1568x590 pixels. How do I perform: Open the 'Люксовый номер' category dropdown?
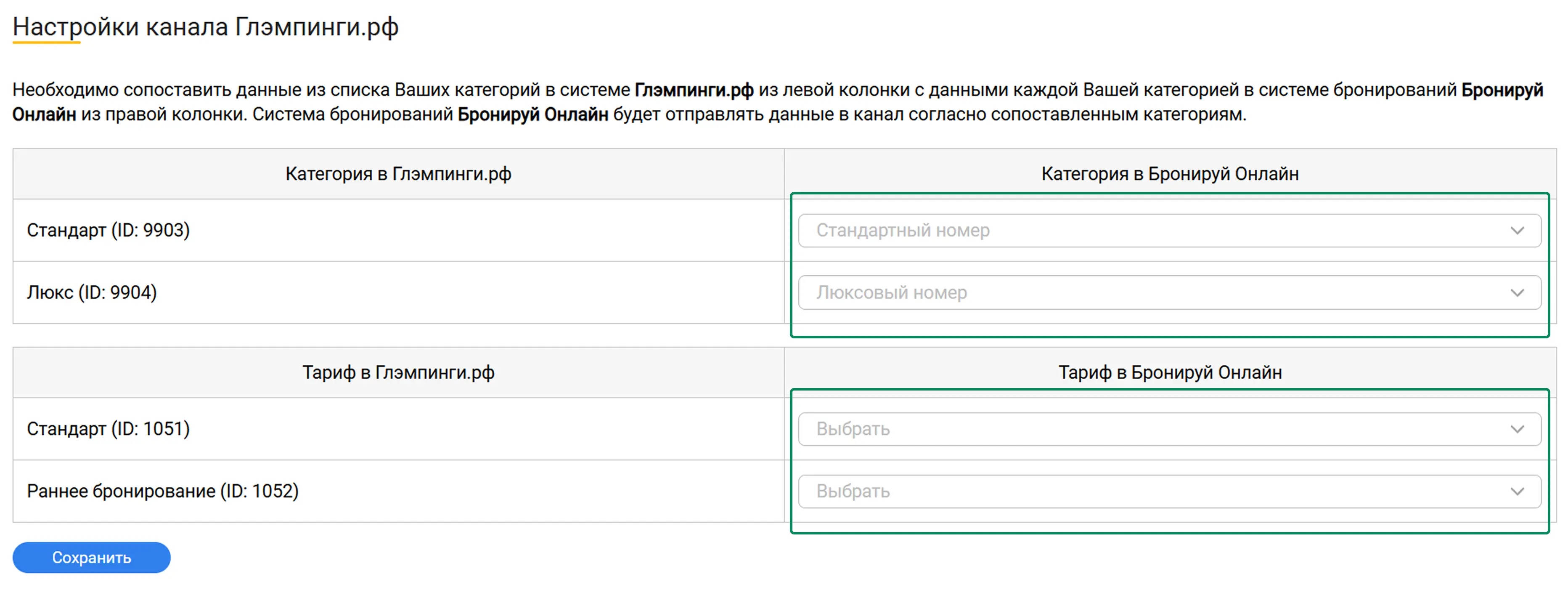tap(1169, 293)
